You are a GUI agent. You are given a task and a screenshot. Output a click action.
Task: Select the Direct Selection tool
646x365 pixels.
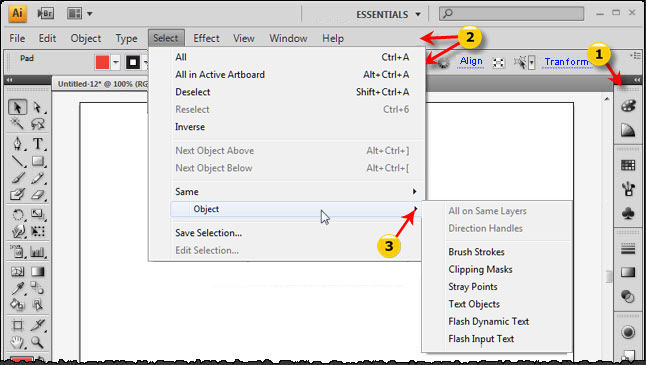(37, 107)
